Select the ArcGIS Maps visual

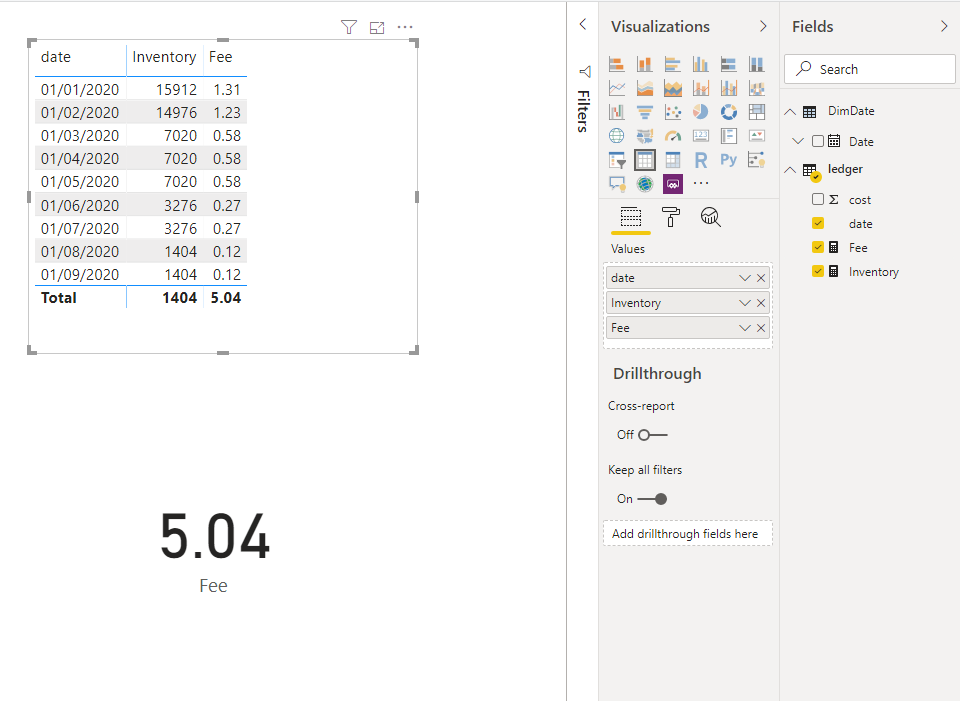[x=645, y=184]
